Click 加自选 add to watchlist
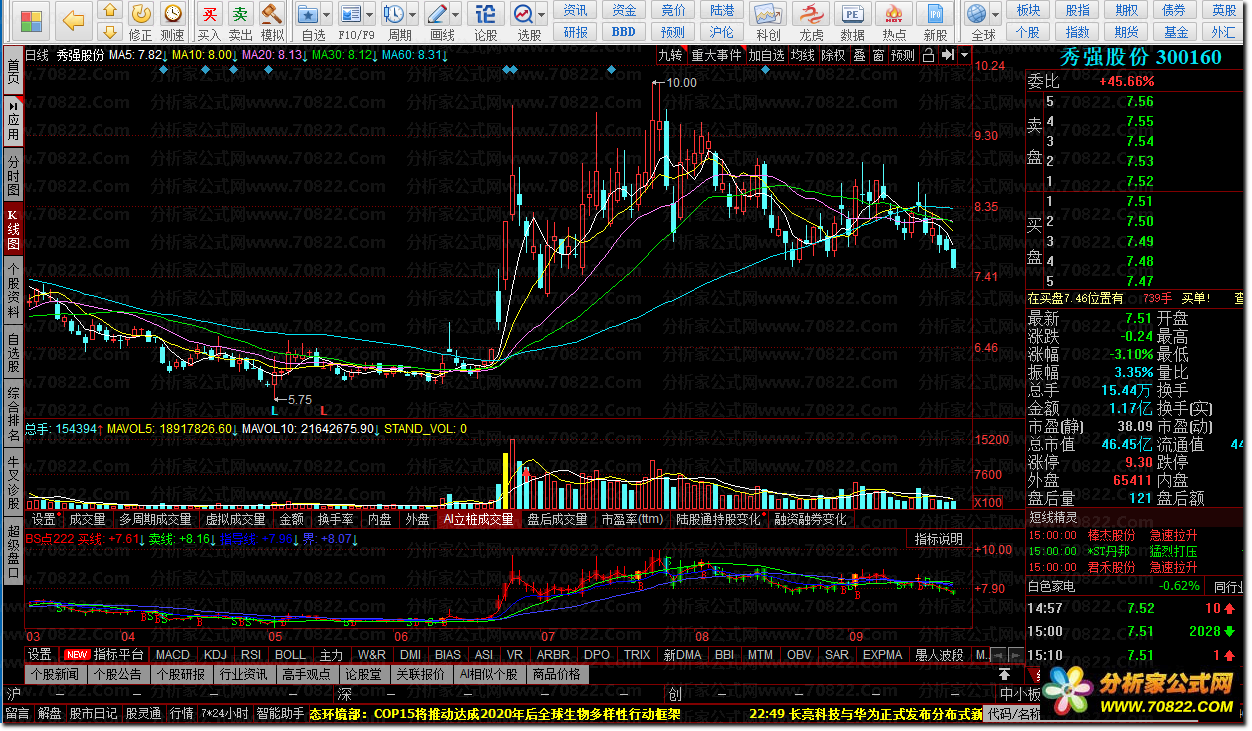Screen dimensions: 1252x731 click(766, 55)
